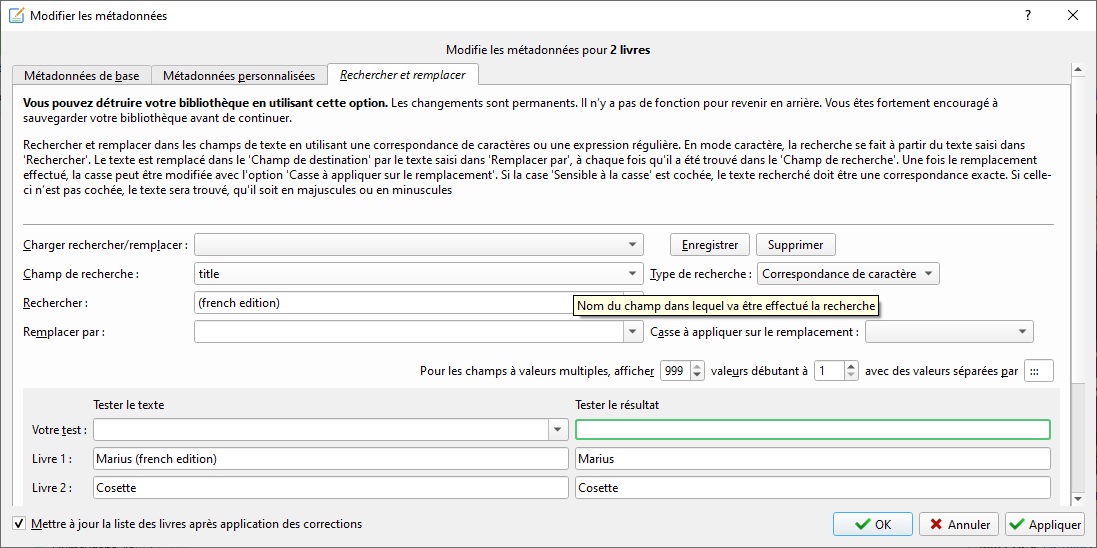This screenshot has height=548, width=1097.
Task: Increase the 999 values spinner
Action: tap(698, 366)
